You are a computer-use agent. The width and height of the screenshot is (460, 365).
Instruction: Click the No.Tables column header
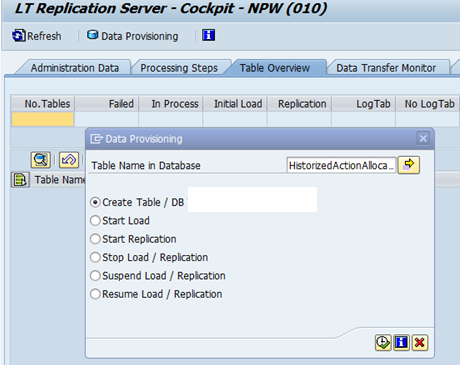(43, 104)
